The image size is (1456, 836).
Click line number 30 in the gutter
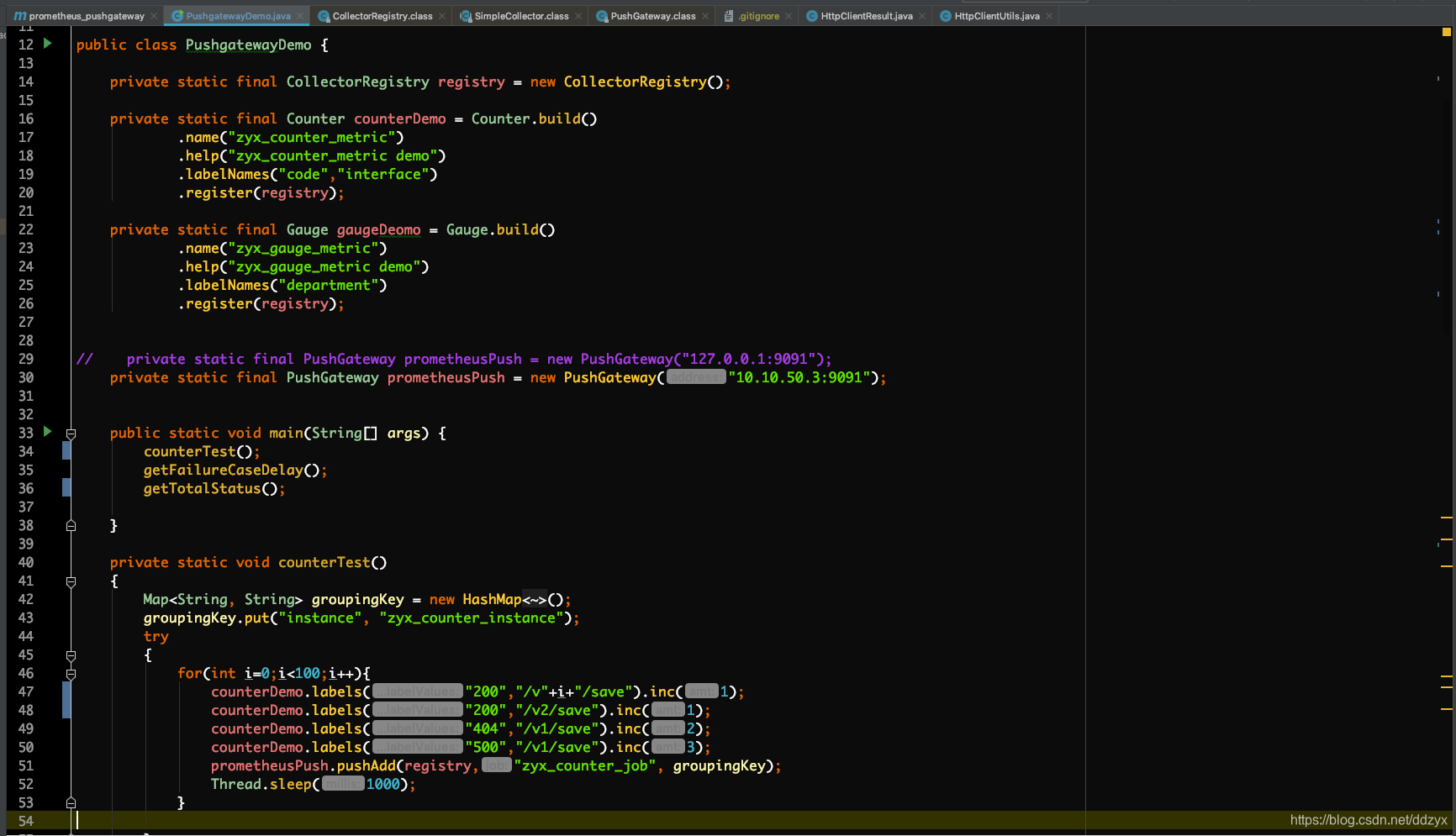point(26,378)
